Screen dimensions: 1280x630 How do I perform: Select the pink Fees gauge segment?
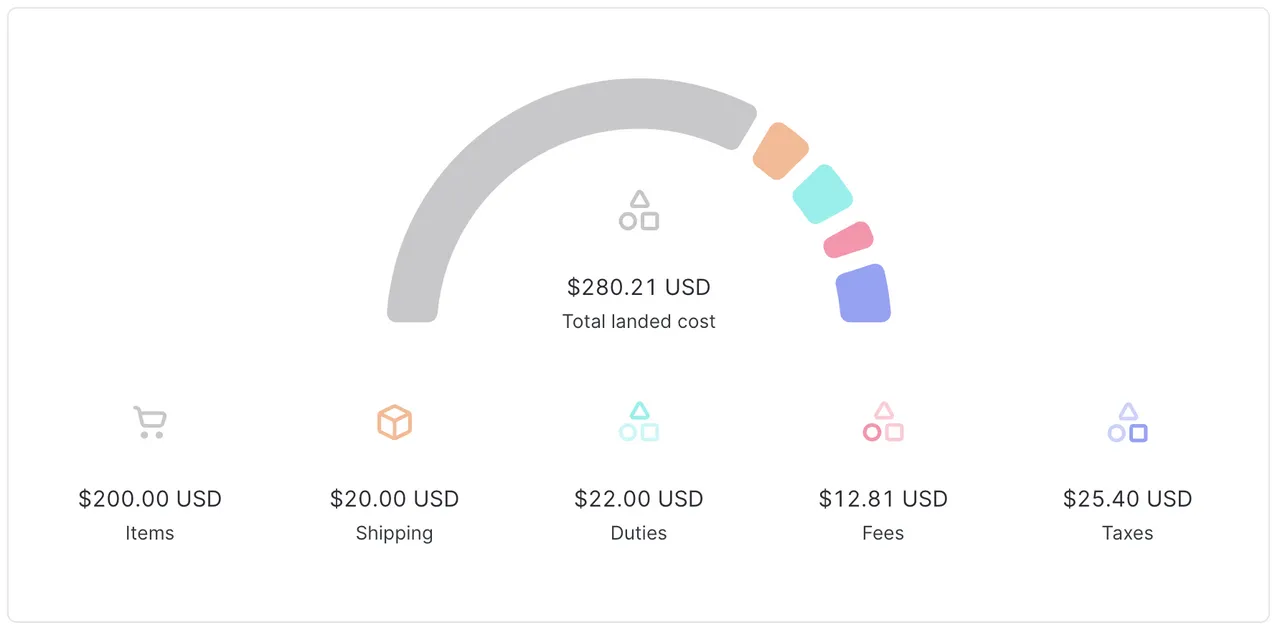pyautogui.click(x=848, y=240)
